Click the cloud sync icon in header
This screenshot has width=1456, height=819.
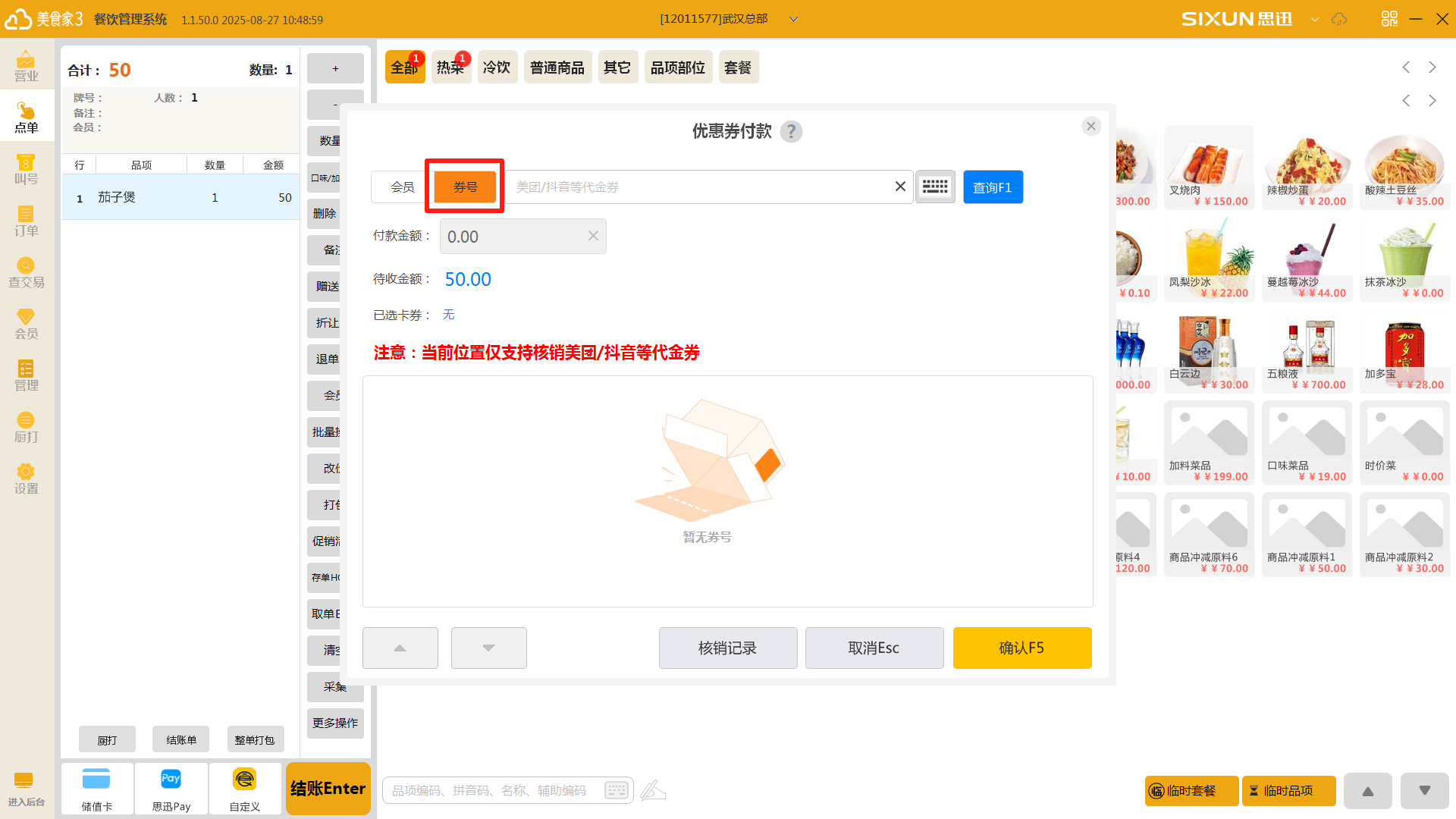1339,19
